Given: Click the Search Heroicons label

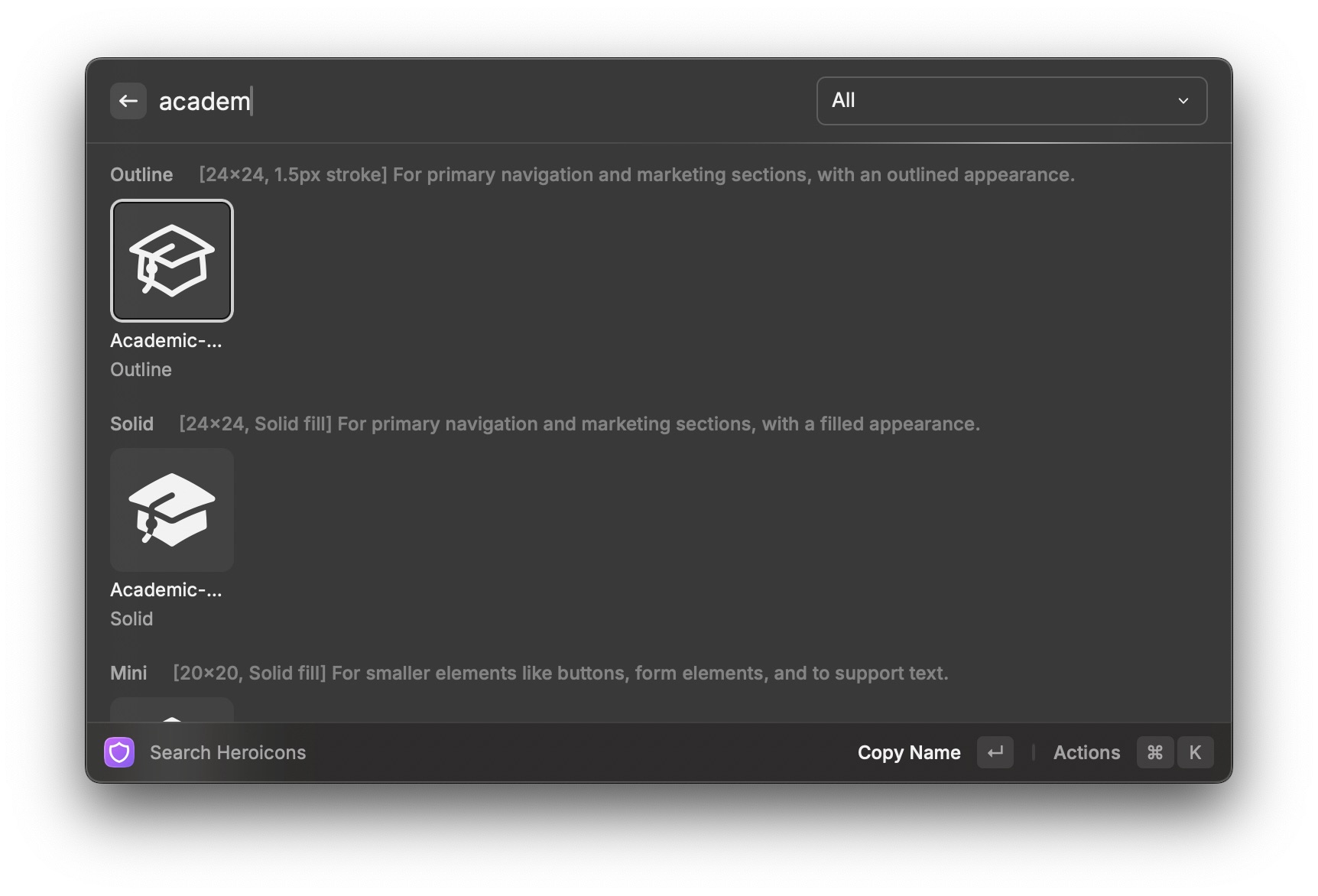Looking at the screenshot, I should tap(228, 752).
